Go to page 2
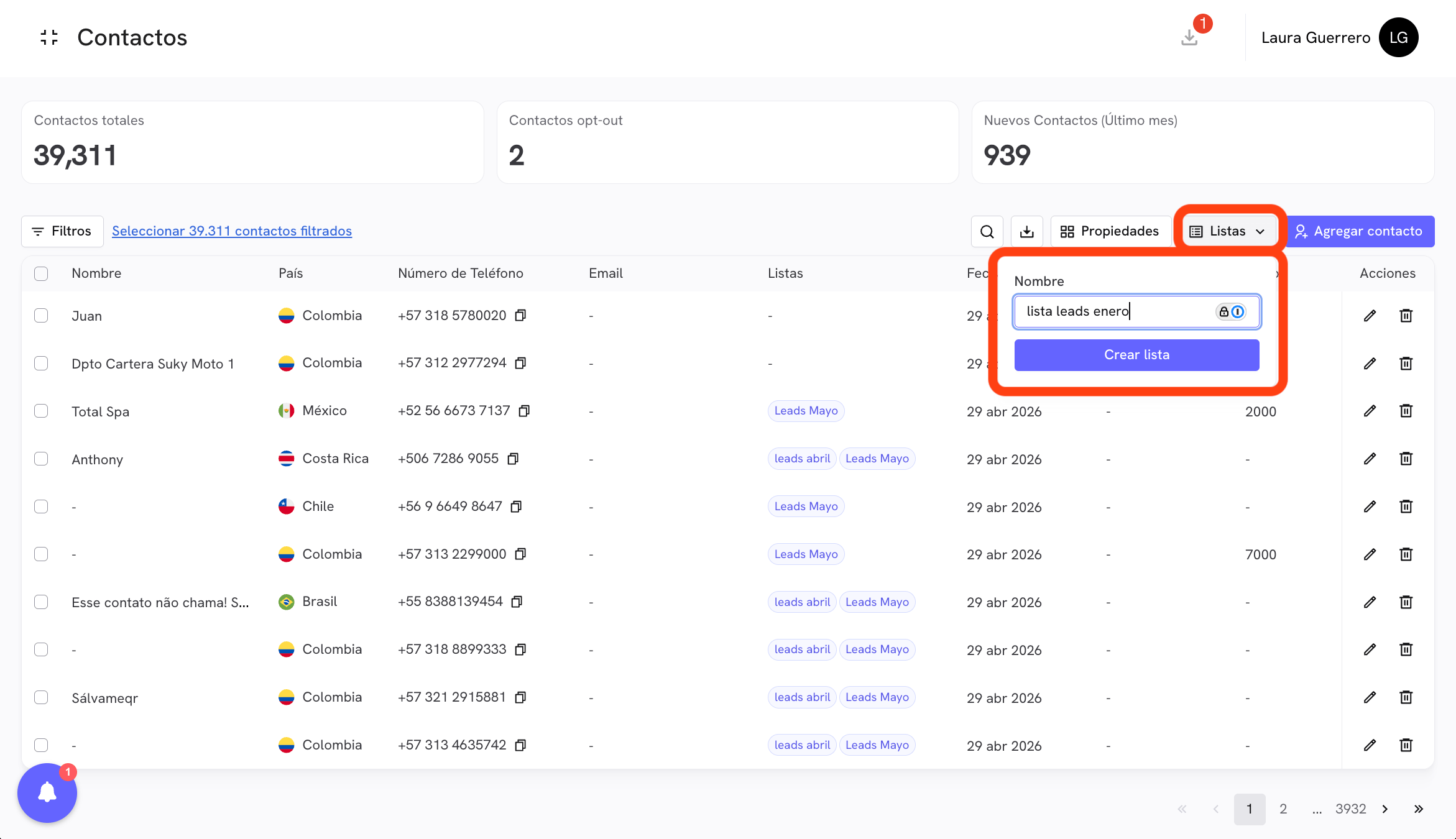 click(1283, 809)
